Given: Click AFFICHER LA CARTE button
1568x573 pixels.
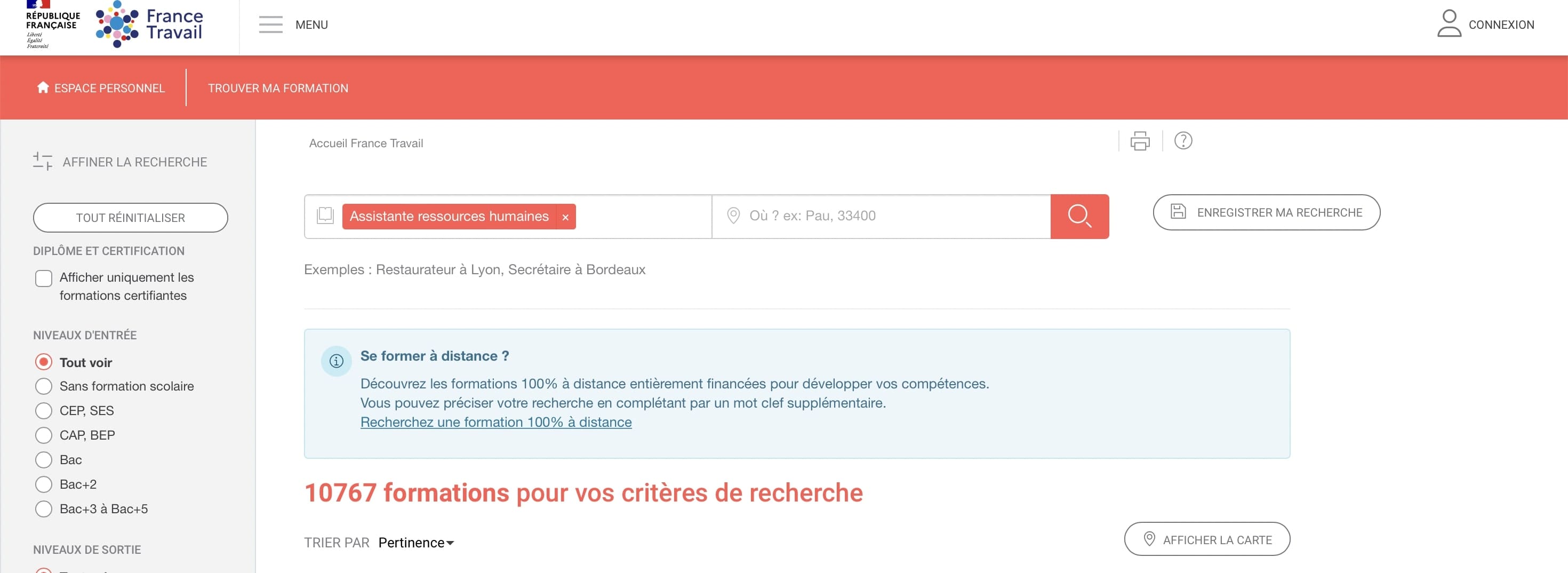Looking at the screenshot, I should coord(1206,539).
